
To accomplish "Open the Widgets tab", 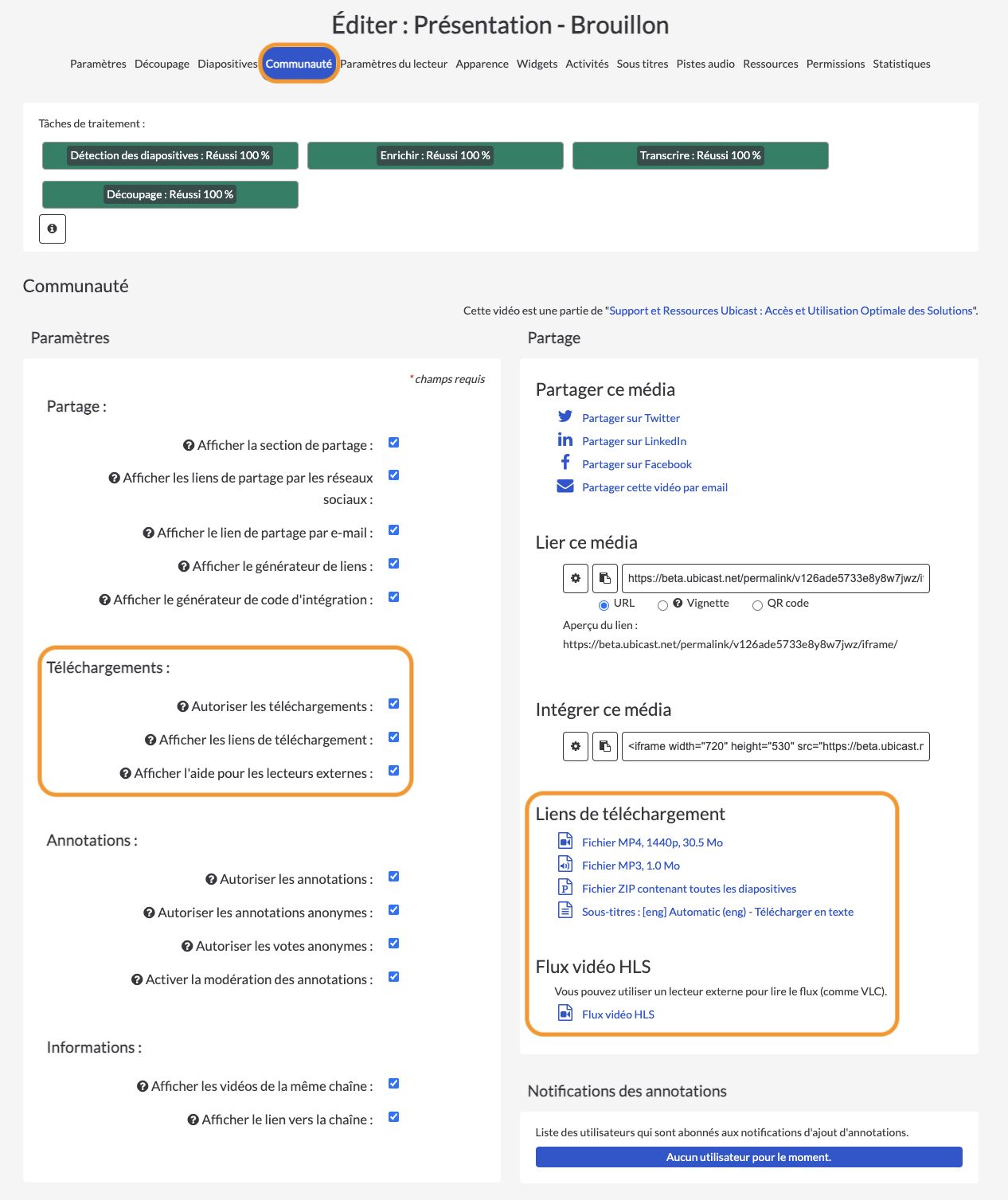I will 537,64.
